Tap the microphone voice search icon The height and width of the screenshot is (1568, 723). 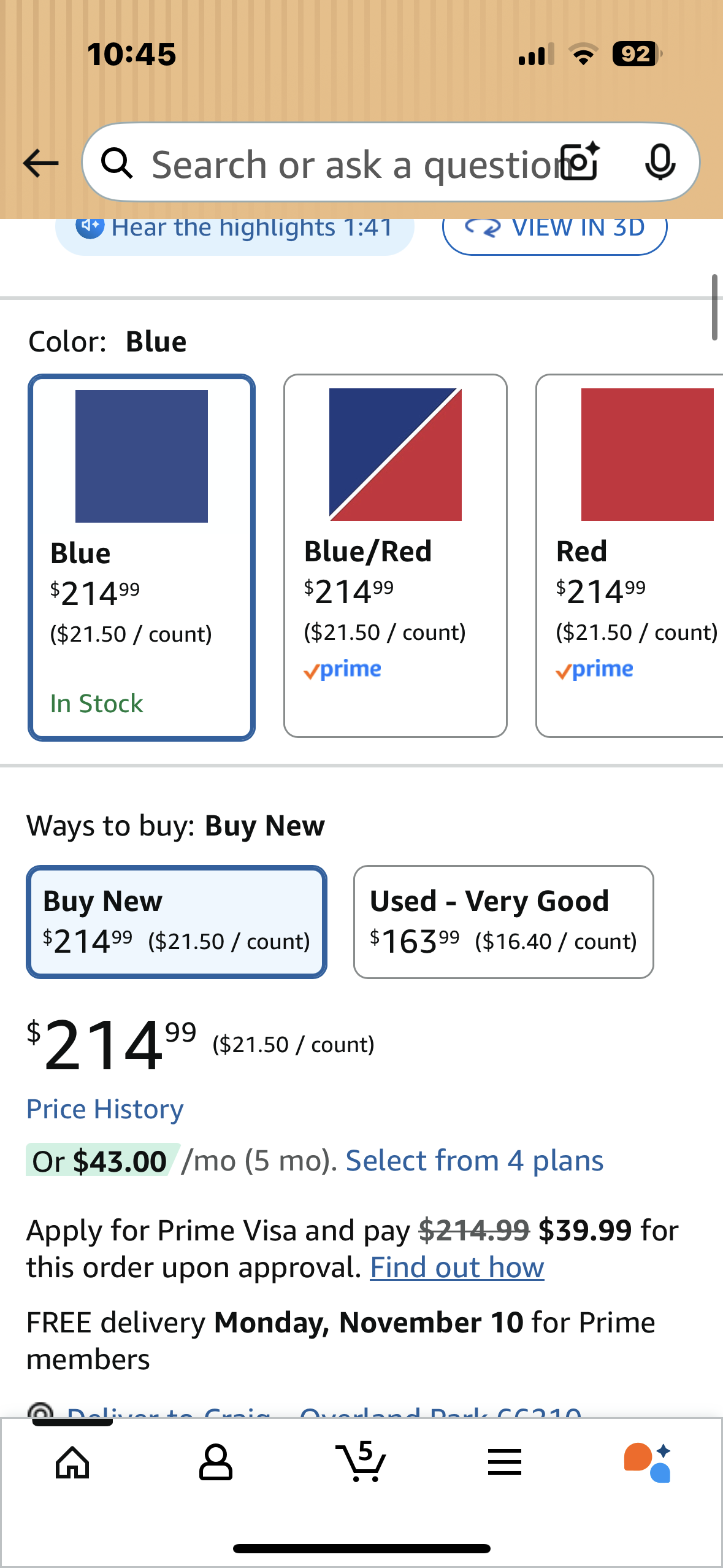[x=660, y=162]
